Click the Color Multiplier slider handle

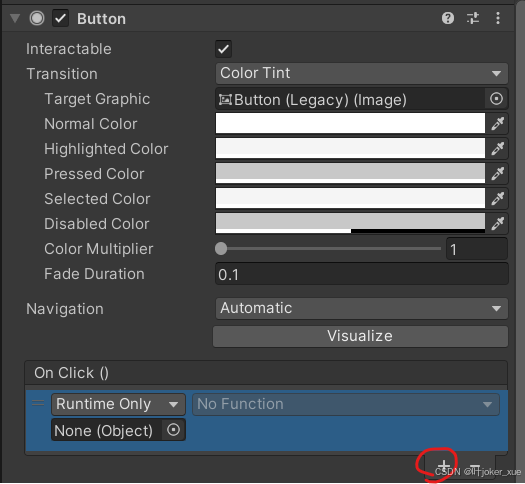[x=221, y=249]
